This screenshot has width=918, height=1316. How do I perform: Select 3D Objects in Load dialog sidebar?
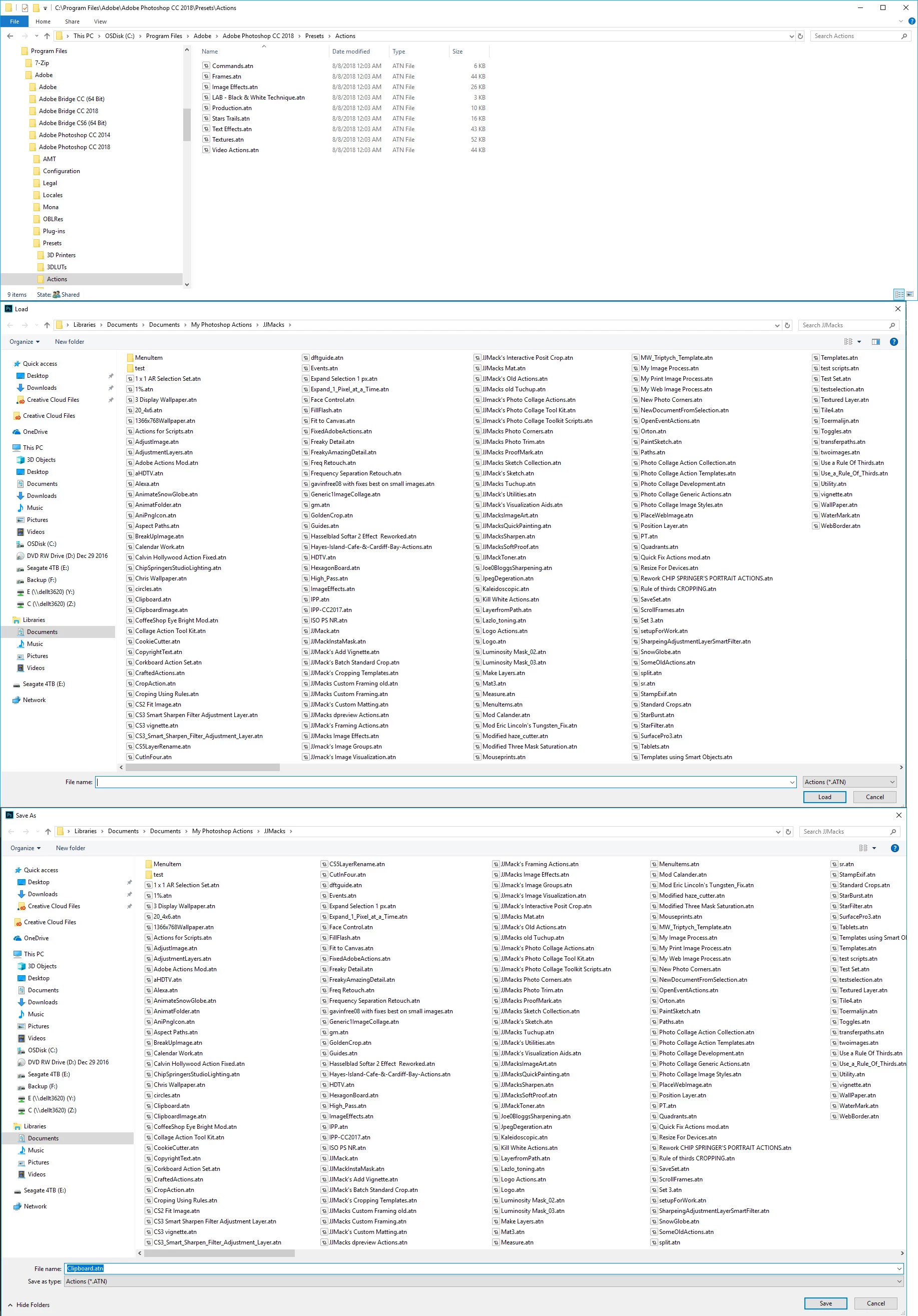41,460
